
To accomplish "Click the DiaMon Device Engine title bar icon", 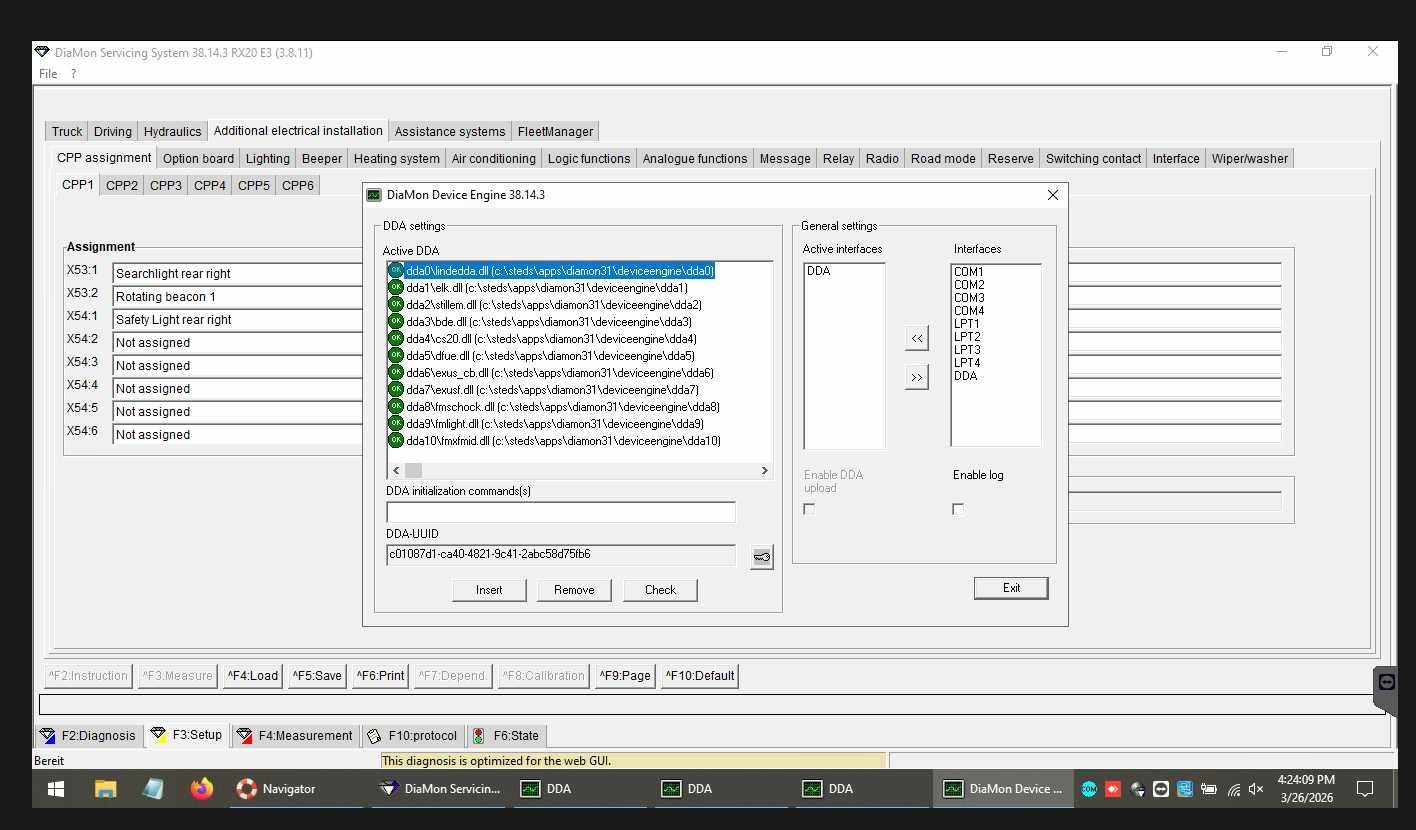I will point(374,195).
